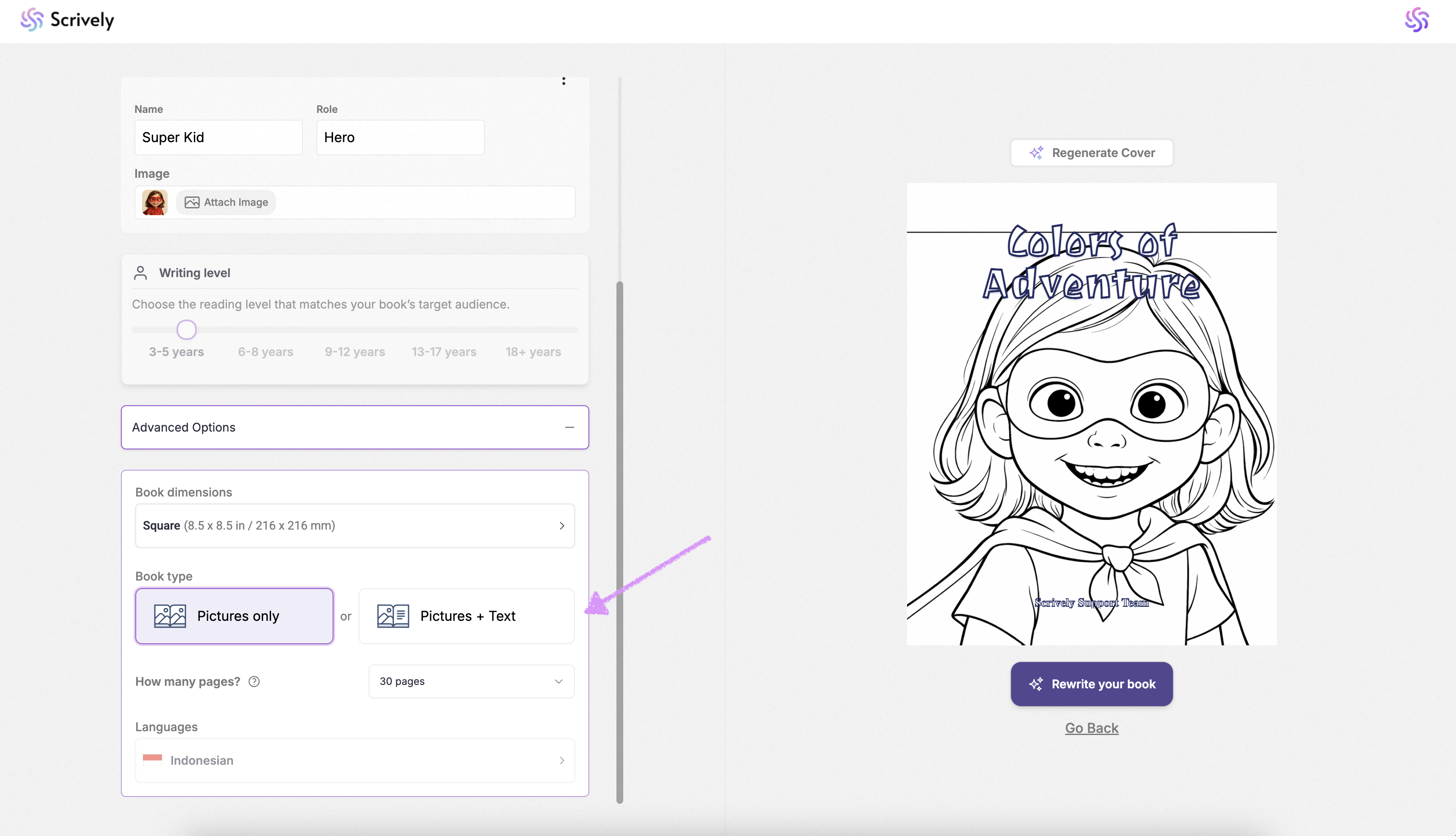Open the character card three-dot menu
Screen dimensions: 1456x836
(x=563, y=81)
